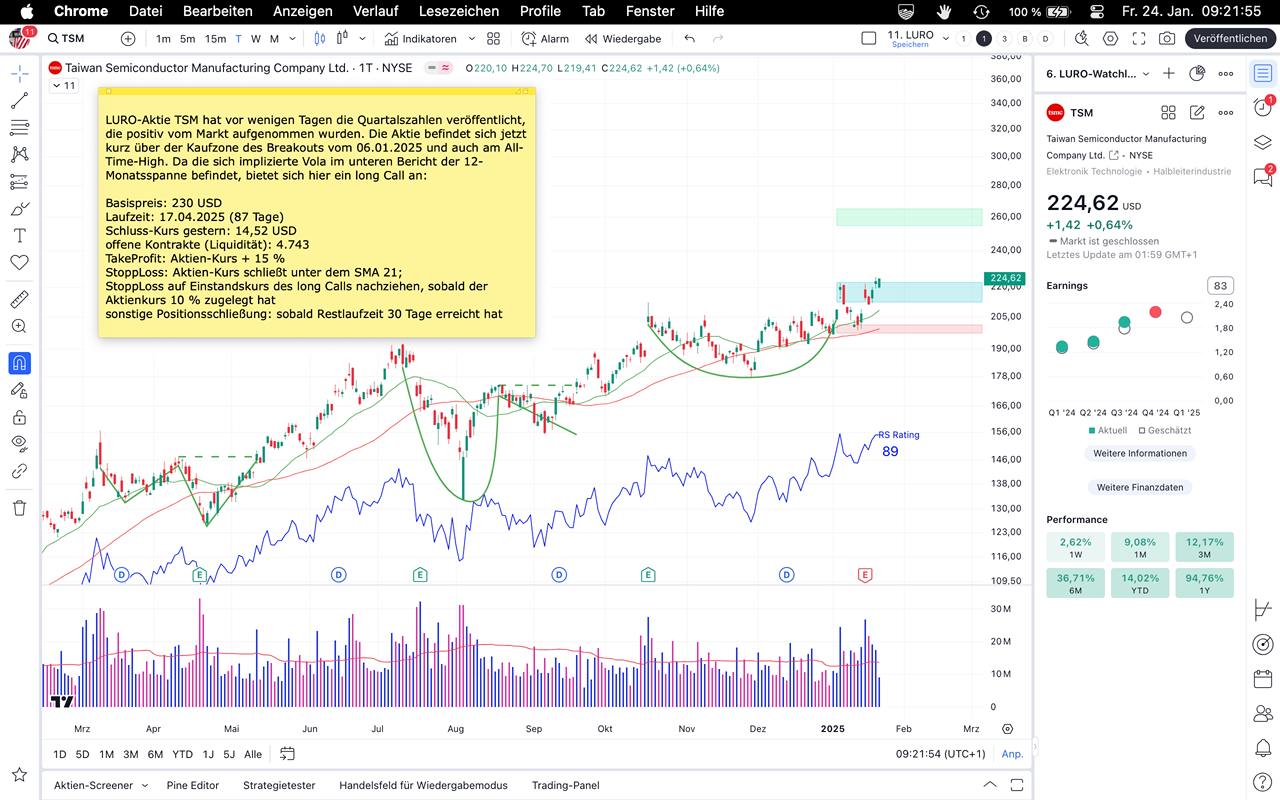Open the alerts panel with alarm clock

click(1262, 106)
